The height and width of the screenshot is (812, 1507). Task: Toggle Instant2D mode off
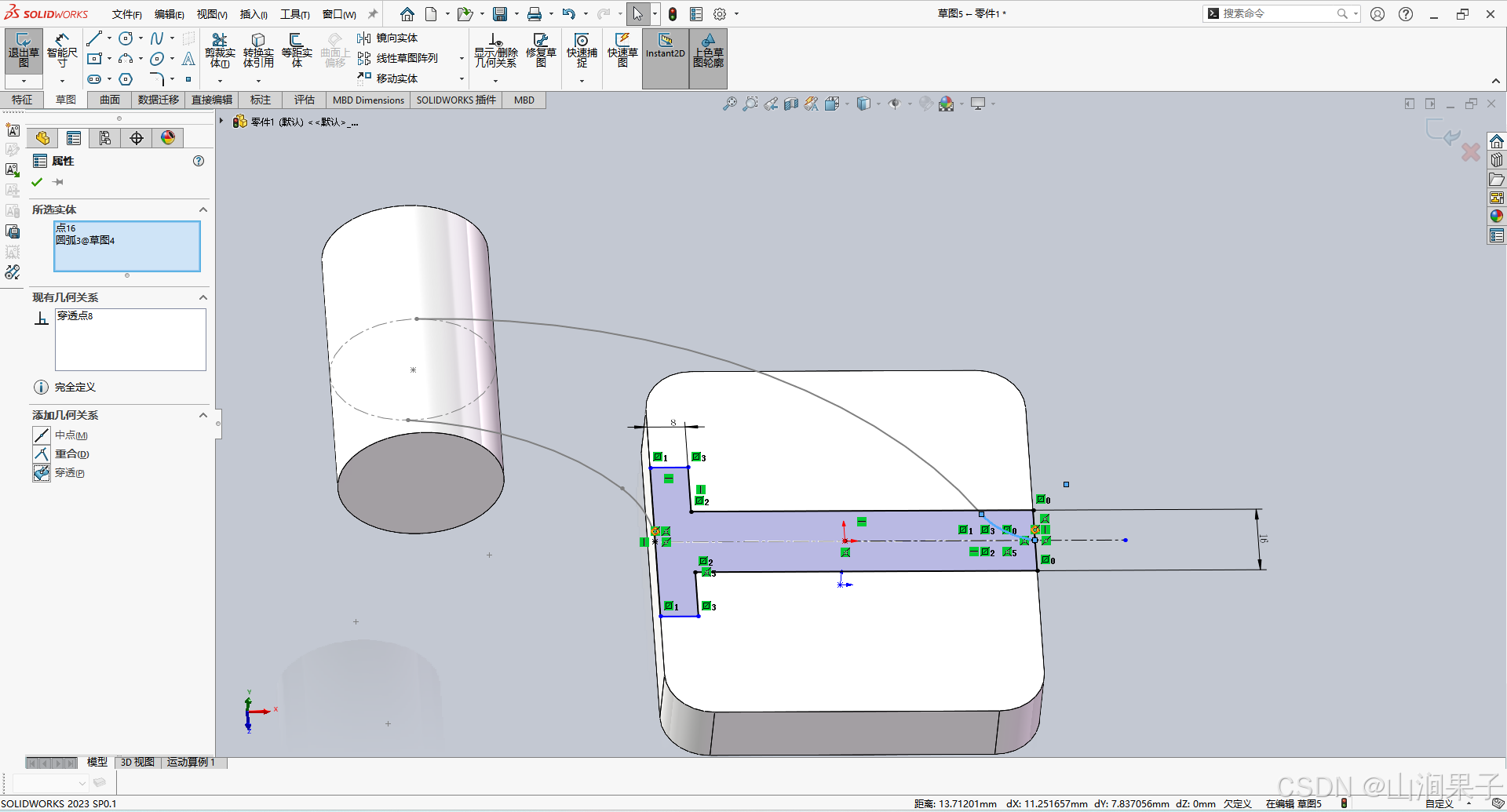tap(665, 51)
